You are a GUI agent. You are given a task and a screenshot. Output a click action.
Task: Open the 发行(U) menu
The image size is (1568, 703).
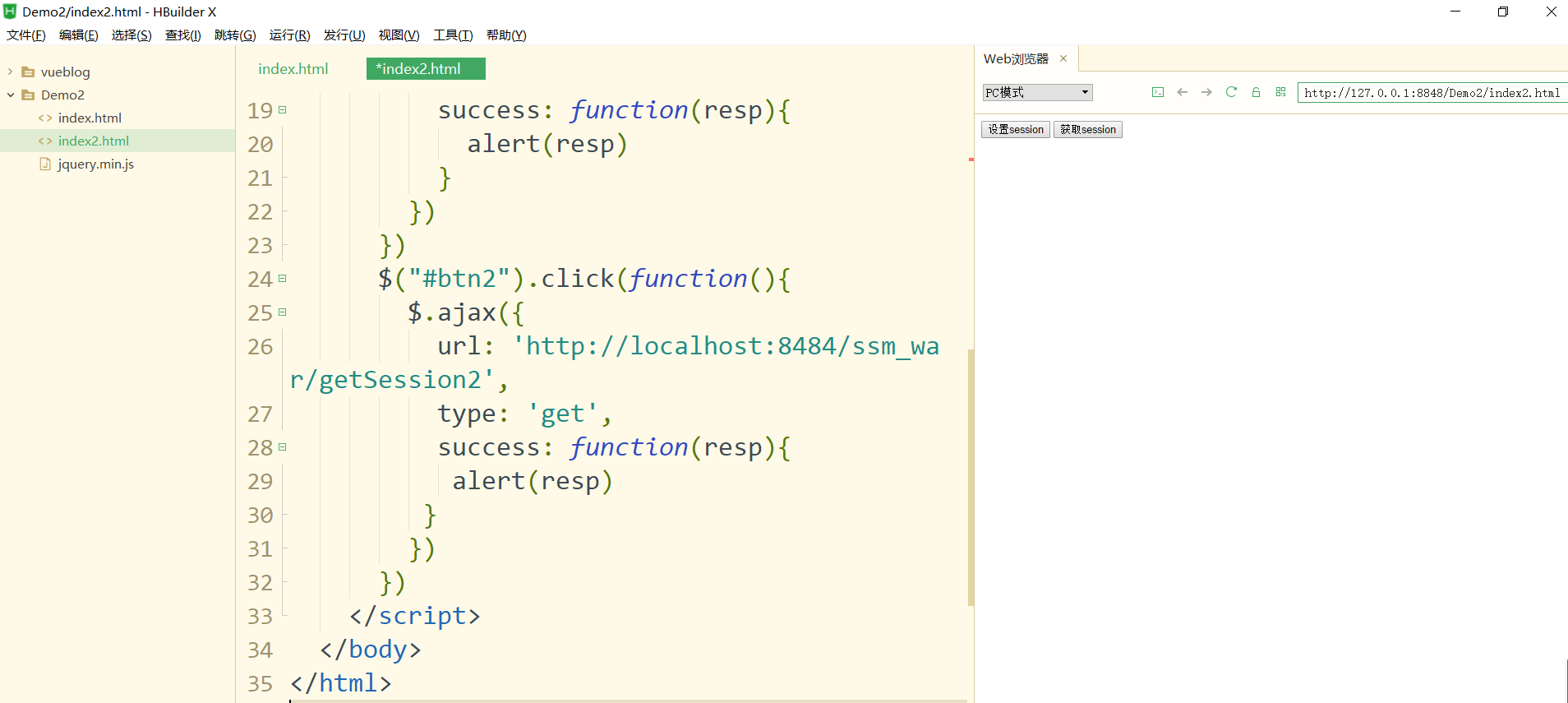(x=344, y=35)
